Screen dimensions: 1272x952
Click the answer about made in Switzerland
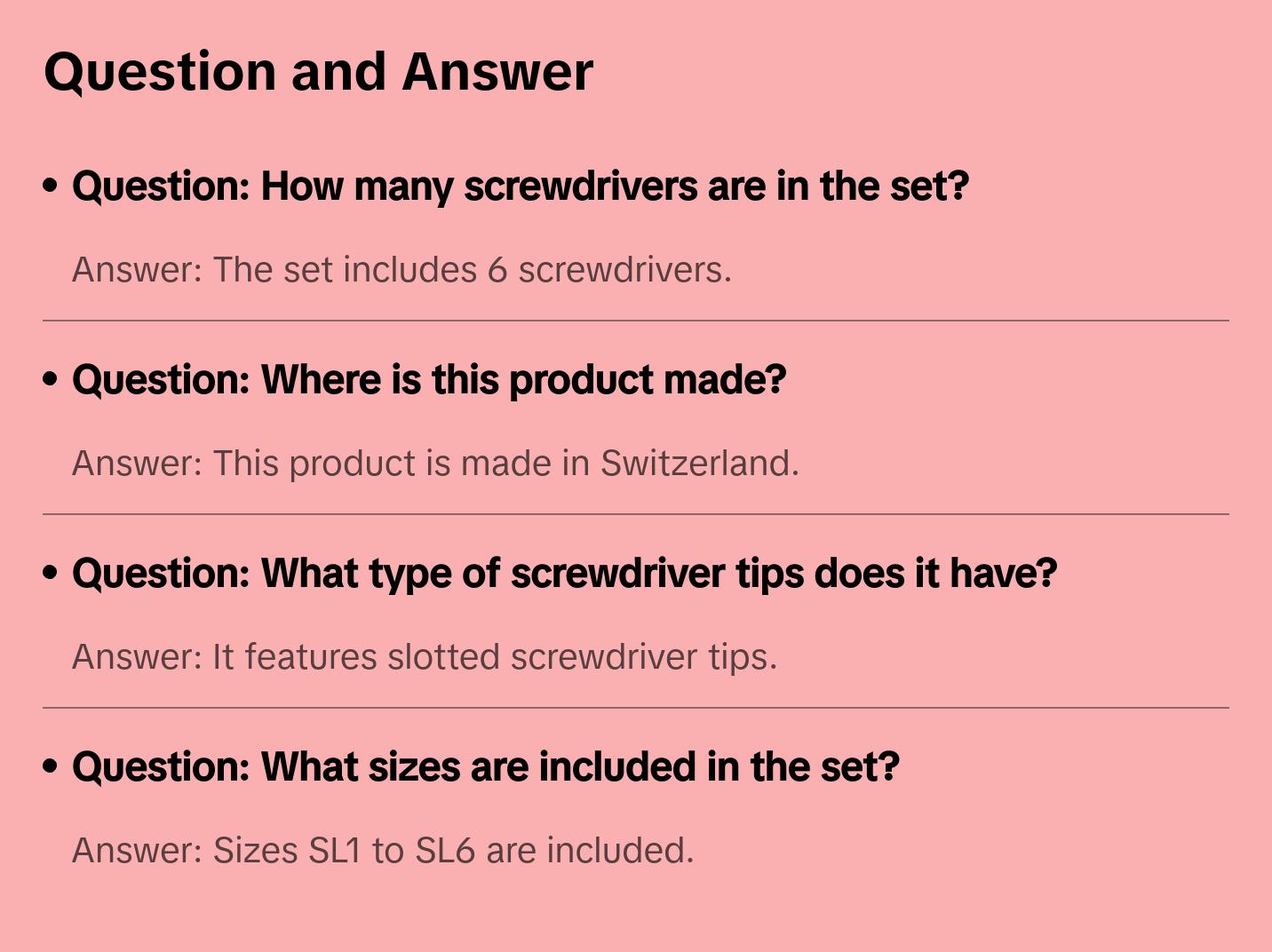point(435,464)
